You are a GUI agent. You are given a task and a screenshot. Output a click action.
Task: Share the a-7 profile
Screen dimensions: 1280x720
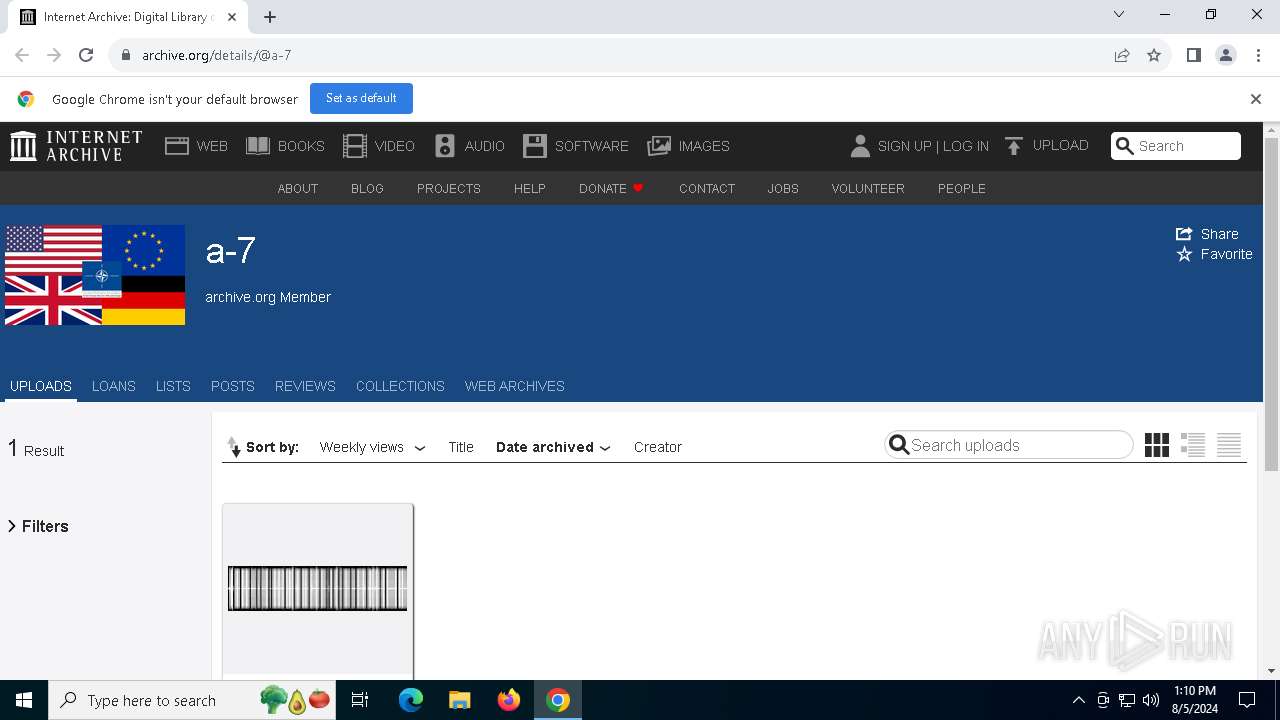(x=1207, y=234)
